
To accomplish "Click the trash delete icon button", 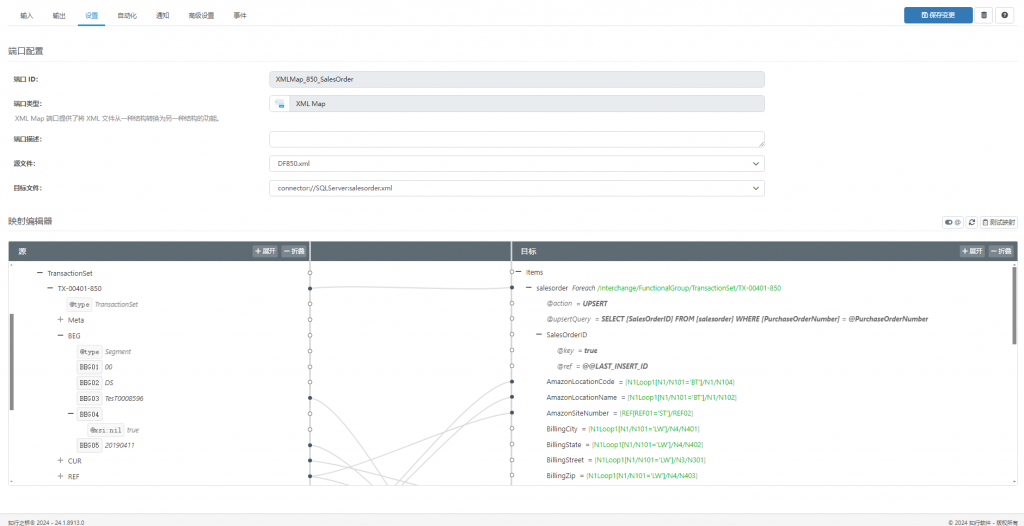I will coord(984,15).
